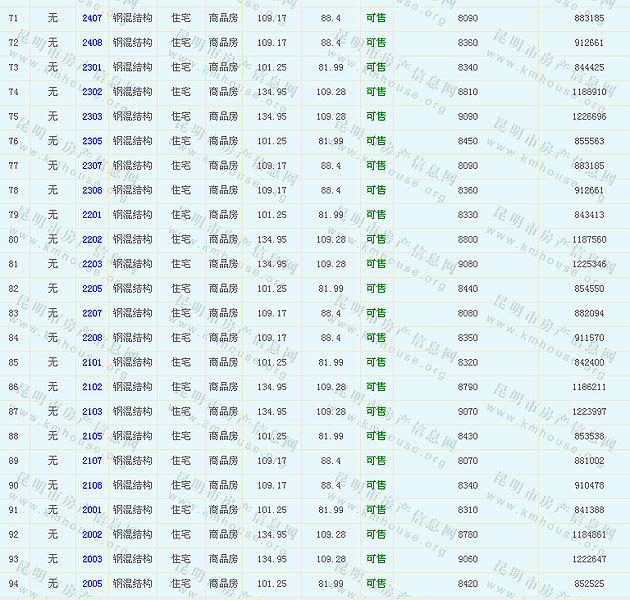Click room 2203 link
Image resolution: width=630 pixels, height=600 pixels.
coord(92,264)
